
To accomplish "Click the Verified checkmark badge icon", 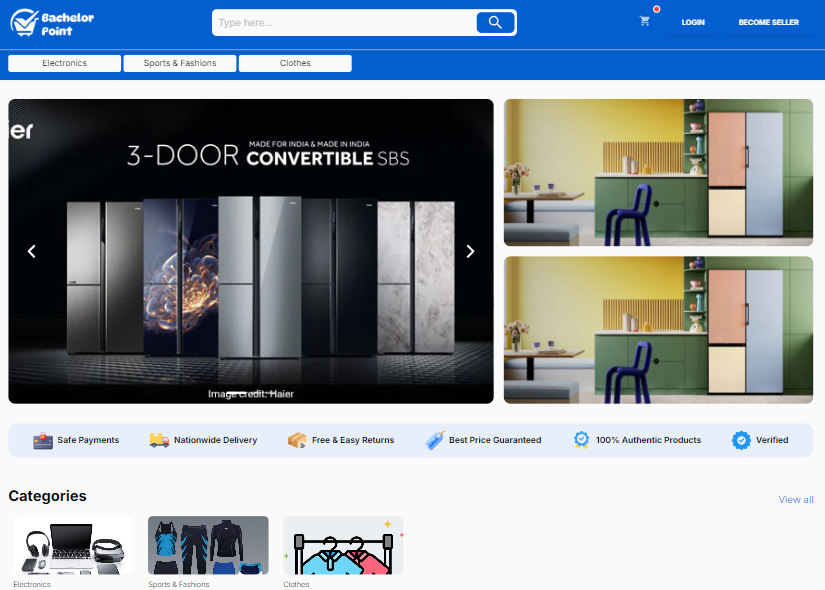I will click(x=741, y=440).
